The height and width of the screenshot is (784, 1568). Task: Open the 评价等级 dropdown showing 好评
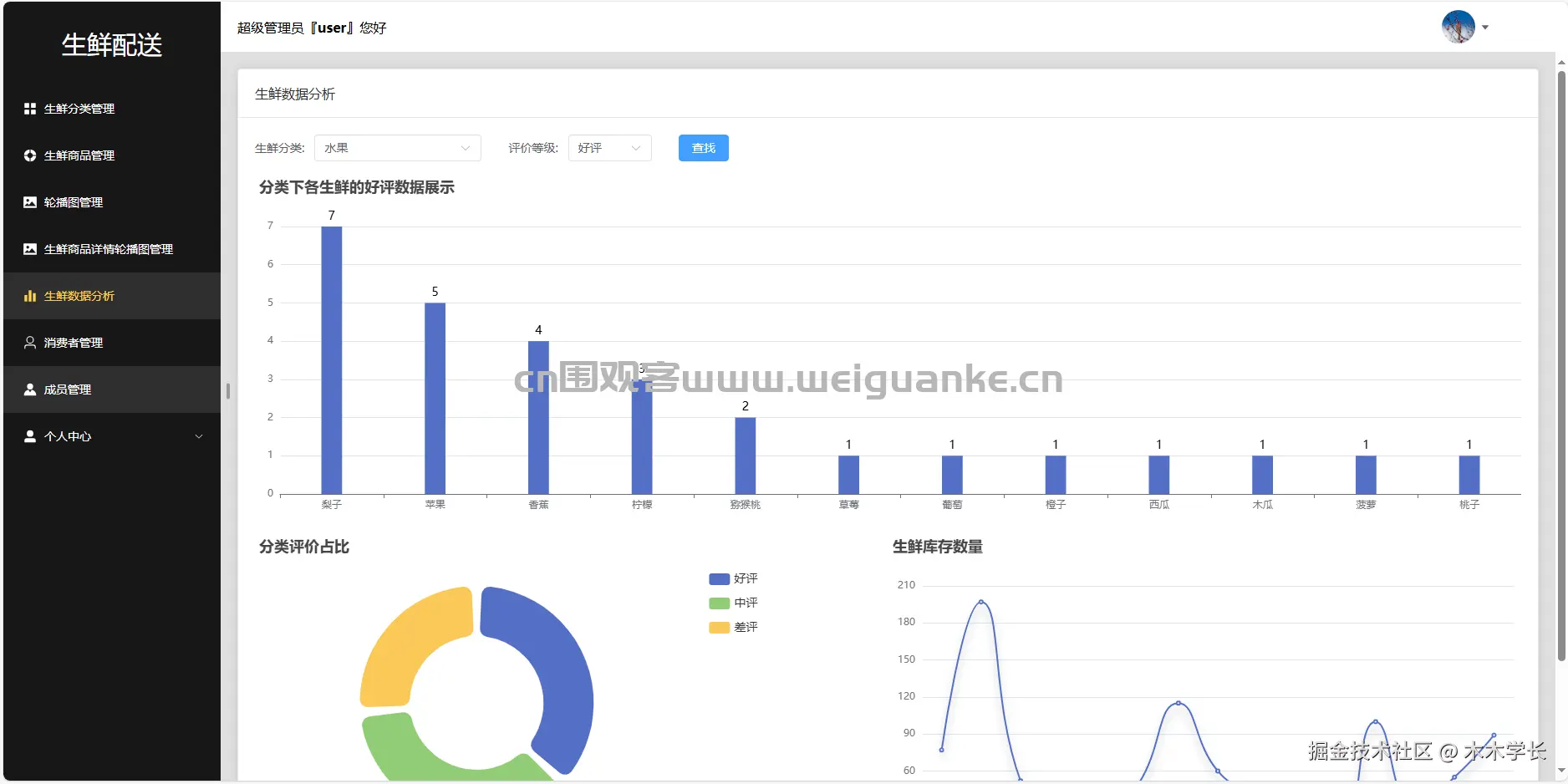tap(610, 148)
